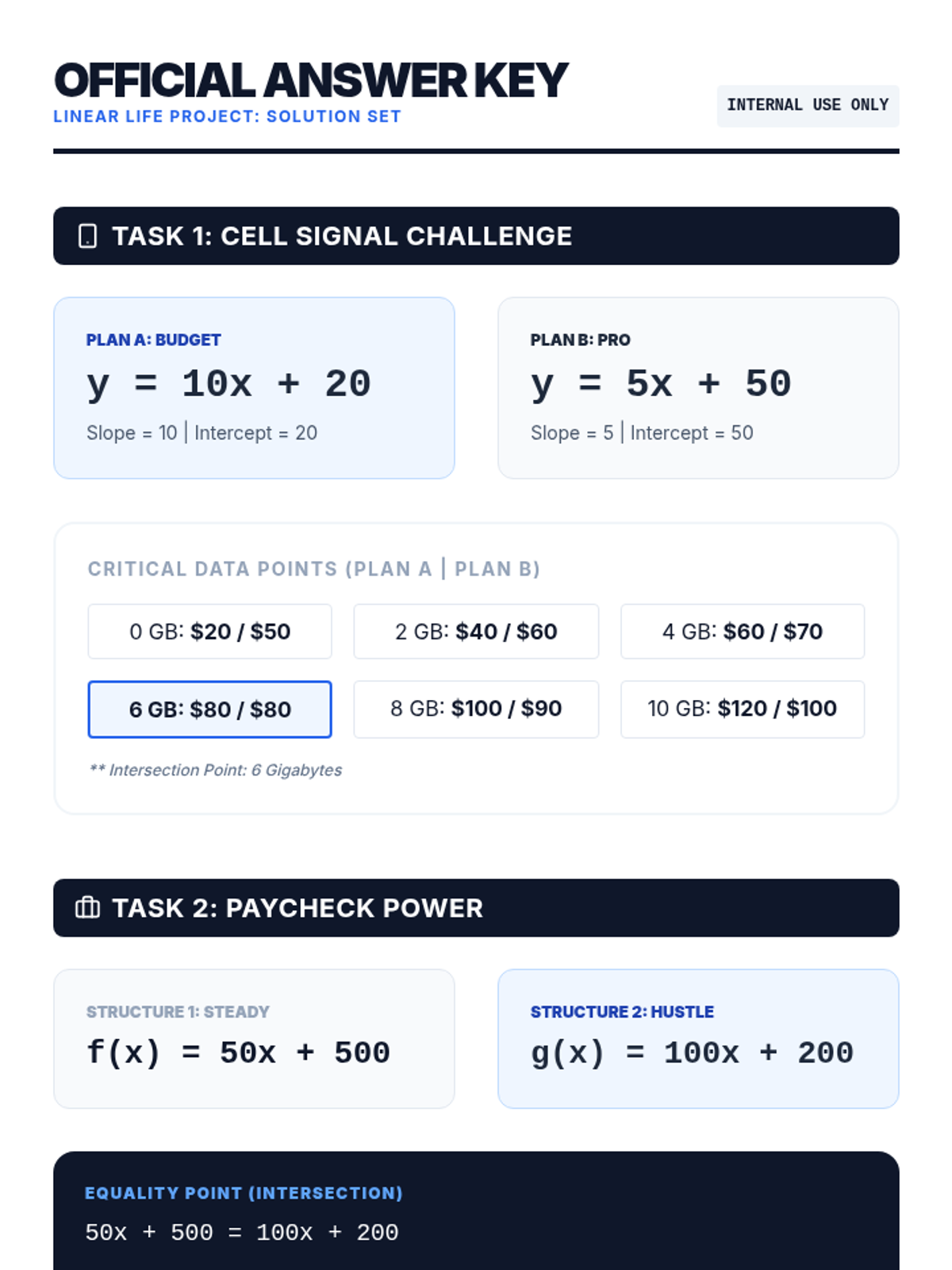952x1270 pixels.
Task: Click the 50x + 500 = 100x + 200 equation
Action: [242, 1232]
